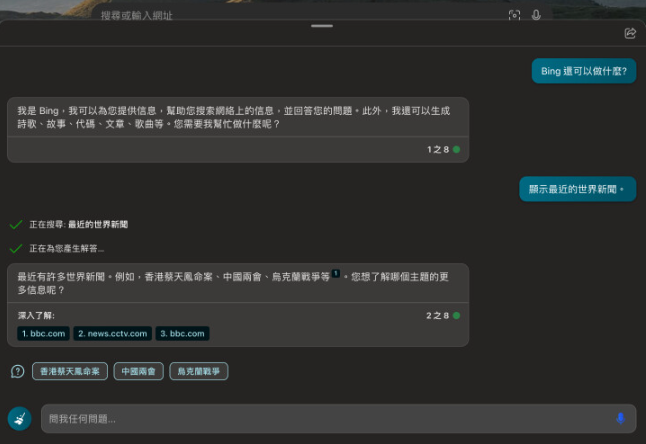Select the 烏克蘭戰爭 suggestion chip
Screen dimensions: 646x444
pyautogui.click(x=199, y=371)
